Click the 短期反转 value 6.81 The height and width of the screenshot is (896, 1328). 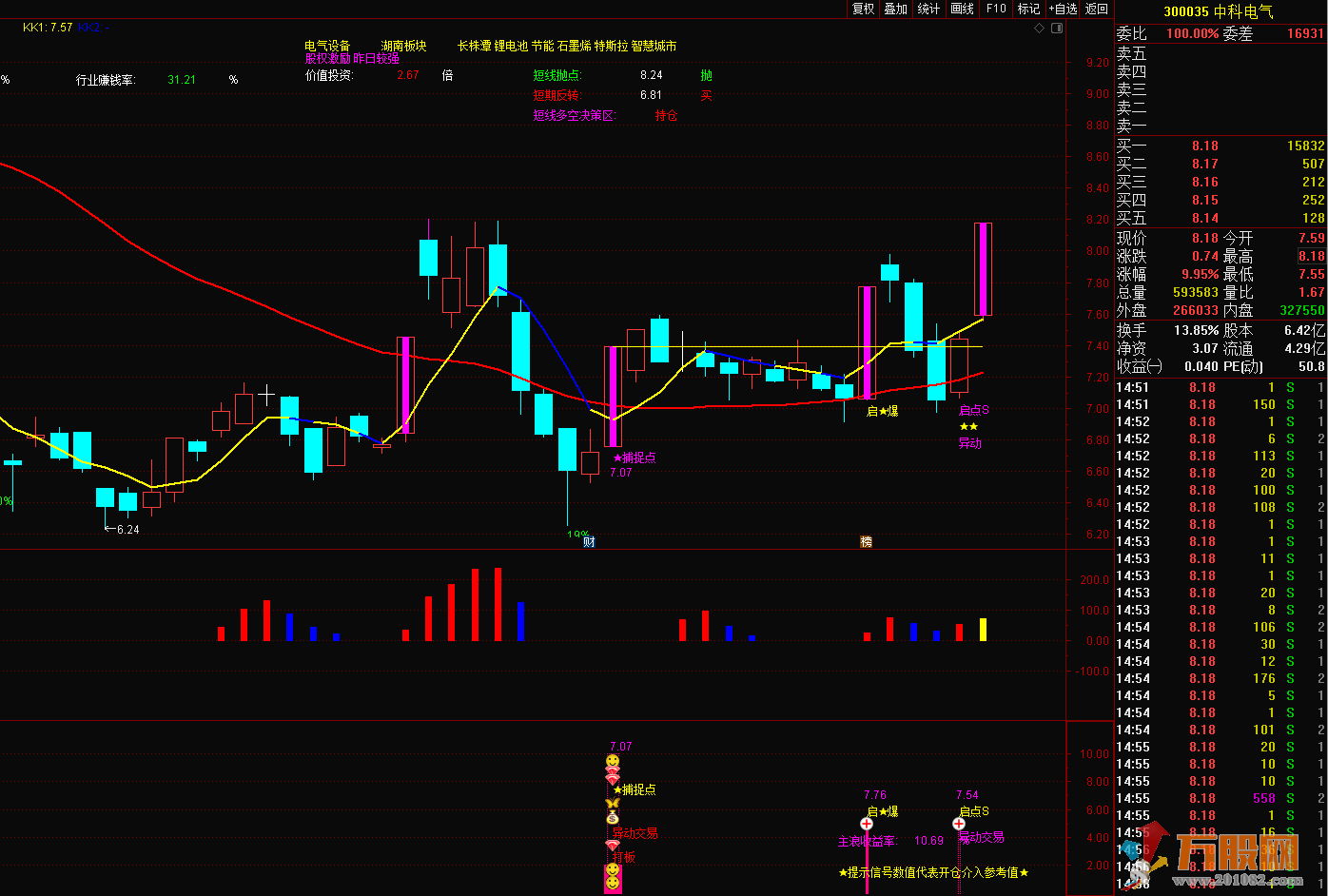tap(652, 95)
